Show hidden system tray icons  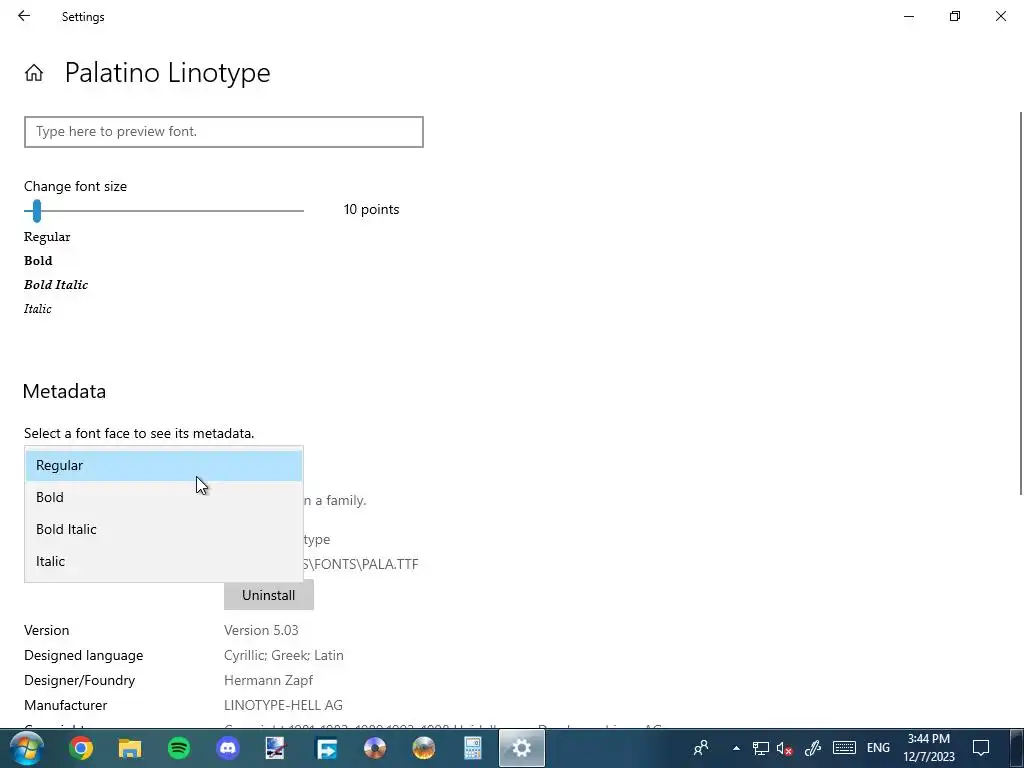point(736,748)
